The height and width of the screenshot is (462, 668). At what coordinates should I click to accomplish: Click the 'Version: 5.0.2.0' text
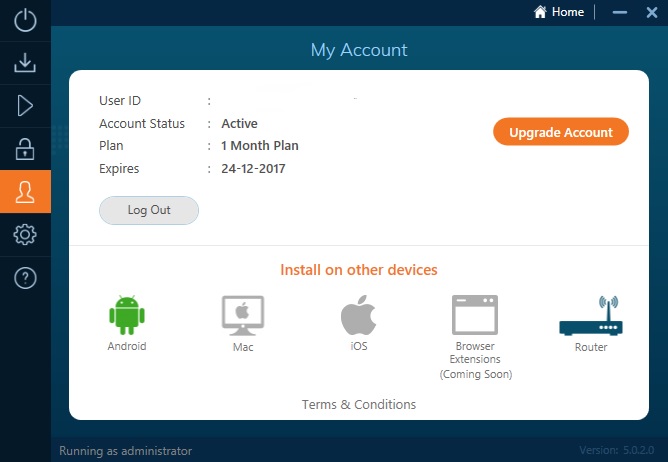click(616, 450)
